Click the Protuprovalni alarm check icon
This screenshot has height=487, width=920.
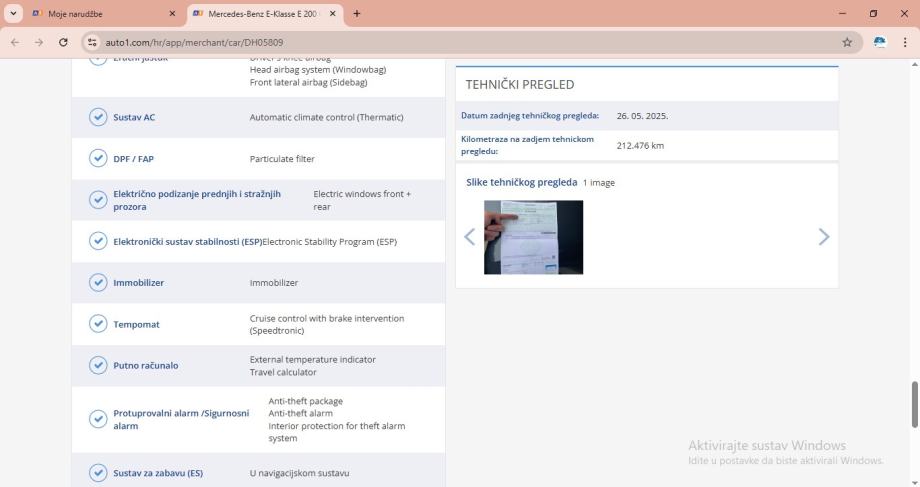pyautogui.click(x=98, y=419)
